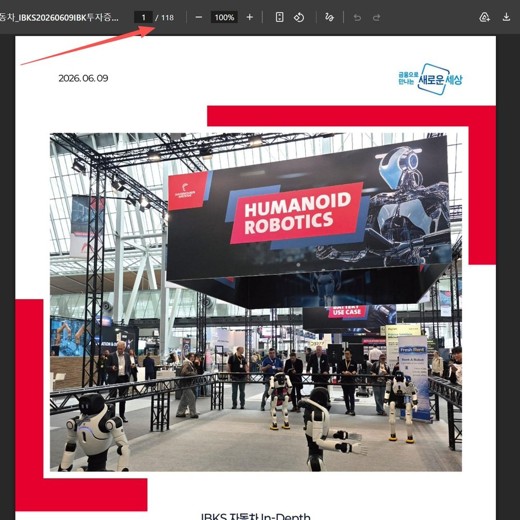
Task: Rotate the document counterclockwise
Action: tap(299, 17)
